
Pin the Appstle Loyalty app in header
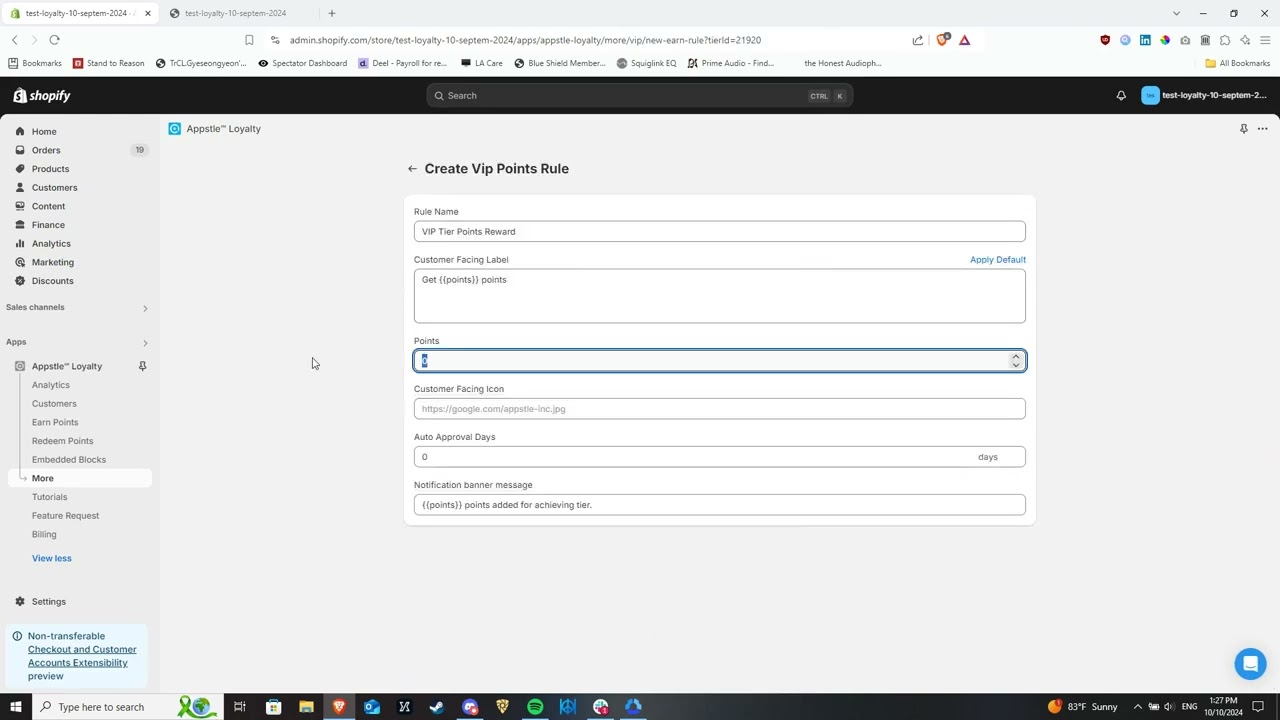click(1244, 129)
